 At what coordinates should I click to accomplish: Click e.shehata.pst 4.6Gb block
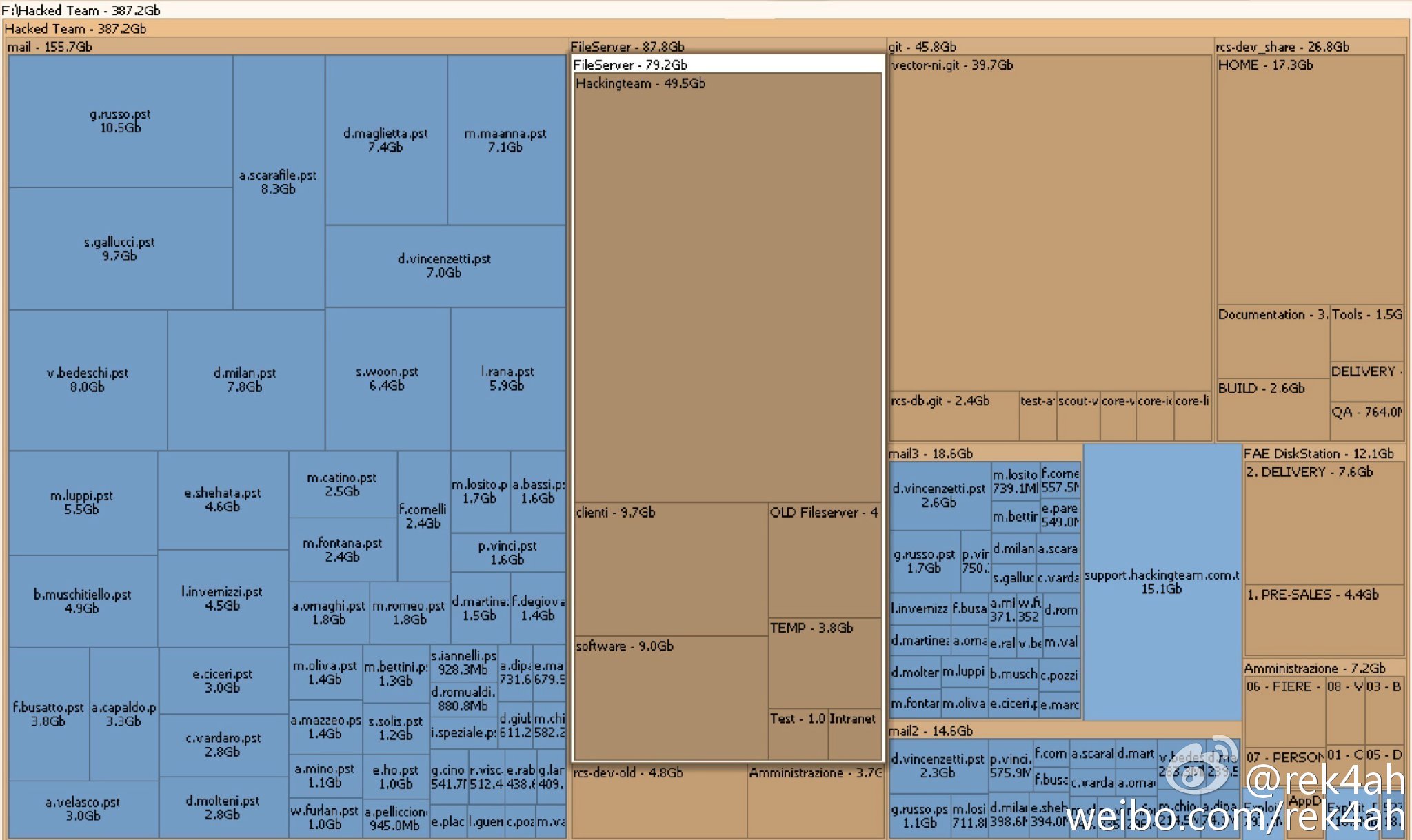[x=223, y=500]
